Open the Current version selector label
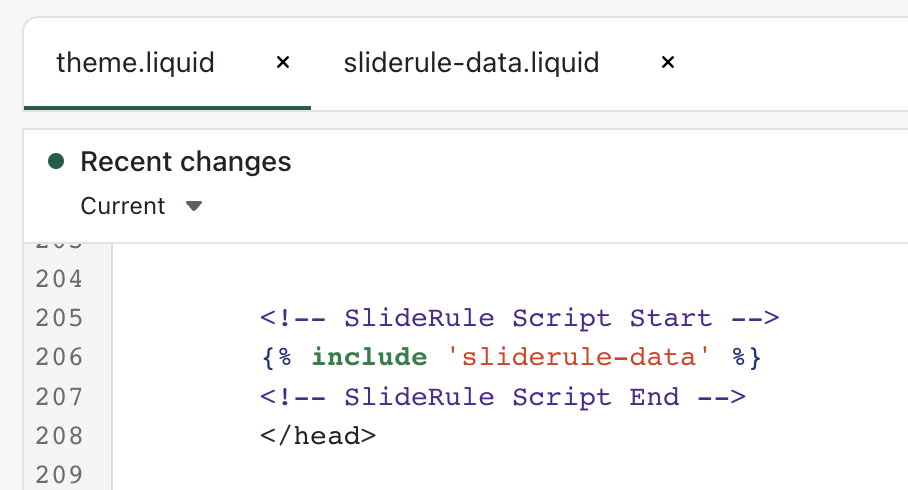 click(123, 206)
